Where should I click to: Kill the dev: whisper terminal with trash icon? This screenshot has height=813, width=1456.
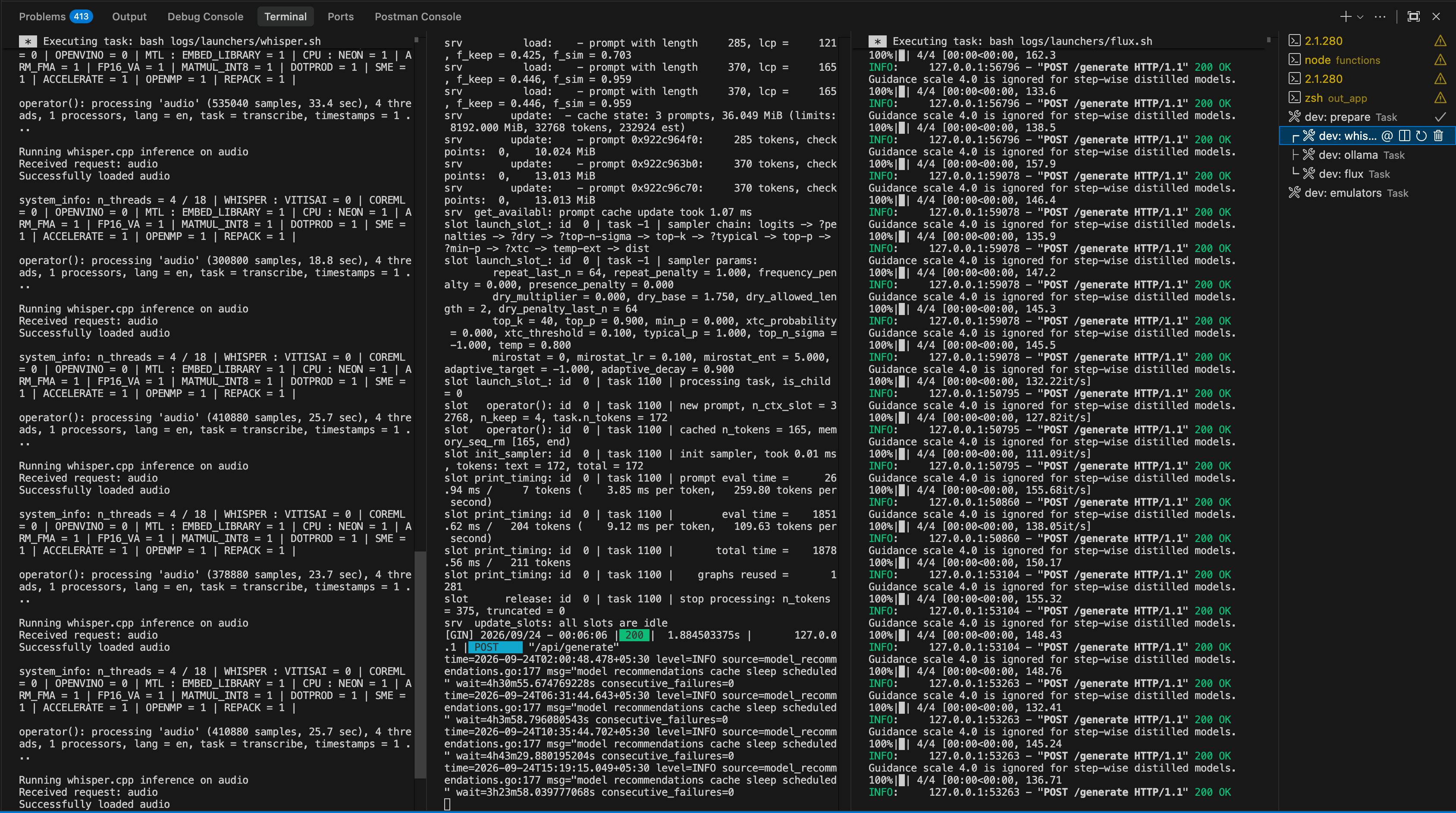pyautogui.click(x=1438, y=135)
